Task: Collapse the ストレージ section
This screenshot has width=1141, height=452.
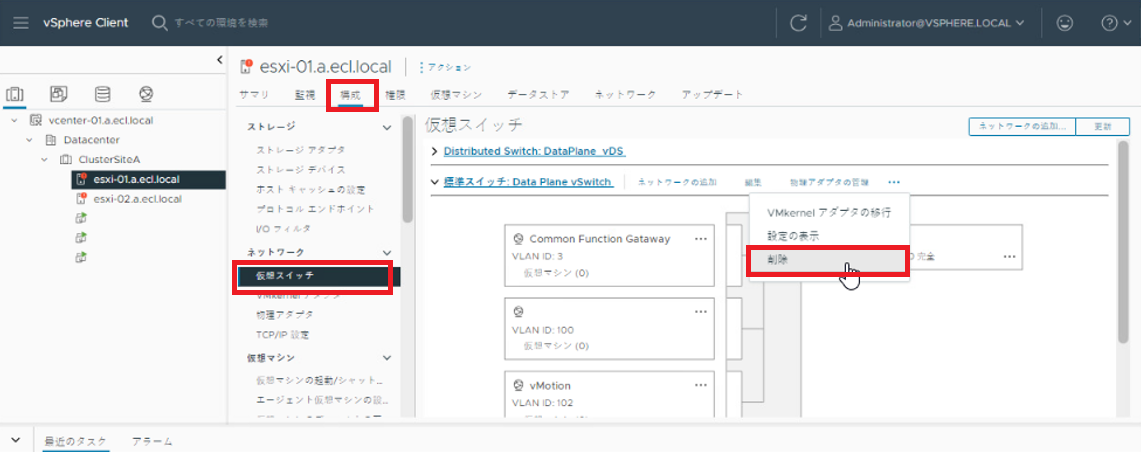Action: point(388,127)
